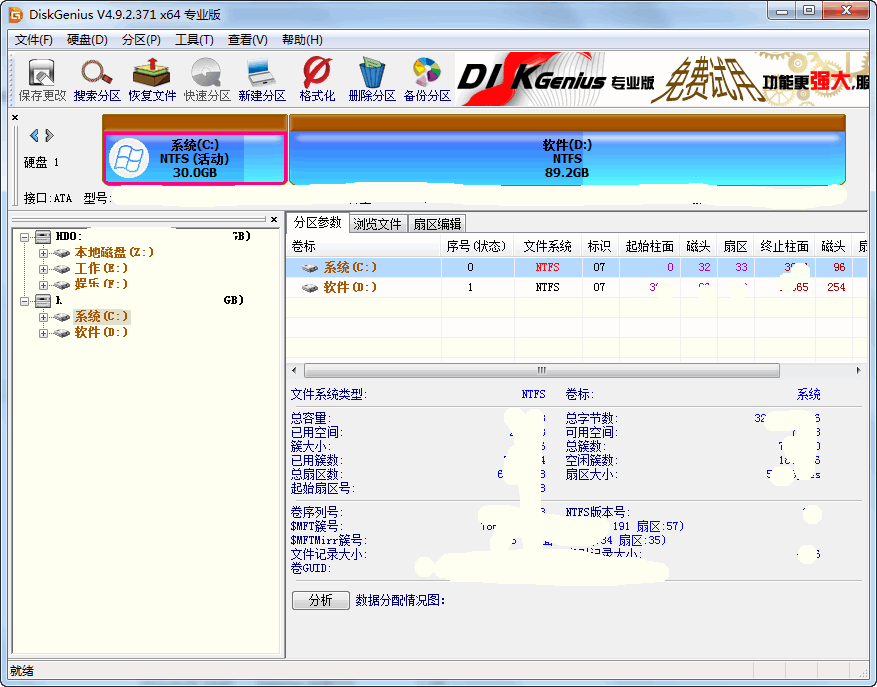Viewport: 877px width, 687px height.
Task: Select the 软件(D:) partition in the disk map
Action: point(567,155)
